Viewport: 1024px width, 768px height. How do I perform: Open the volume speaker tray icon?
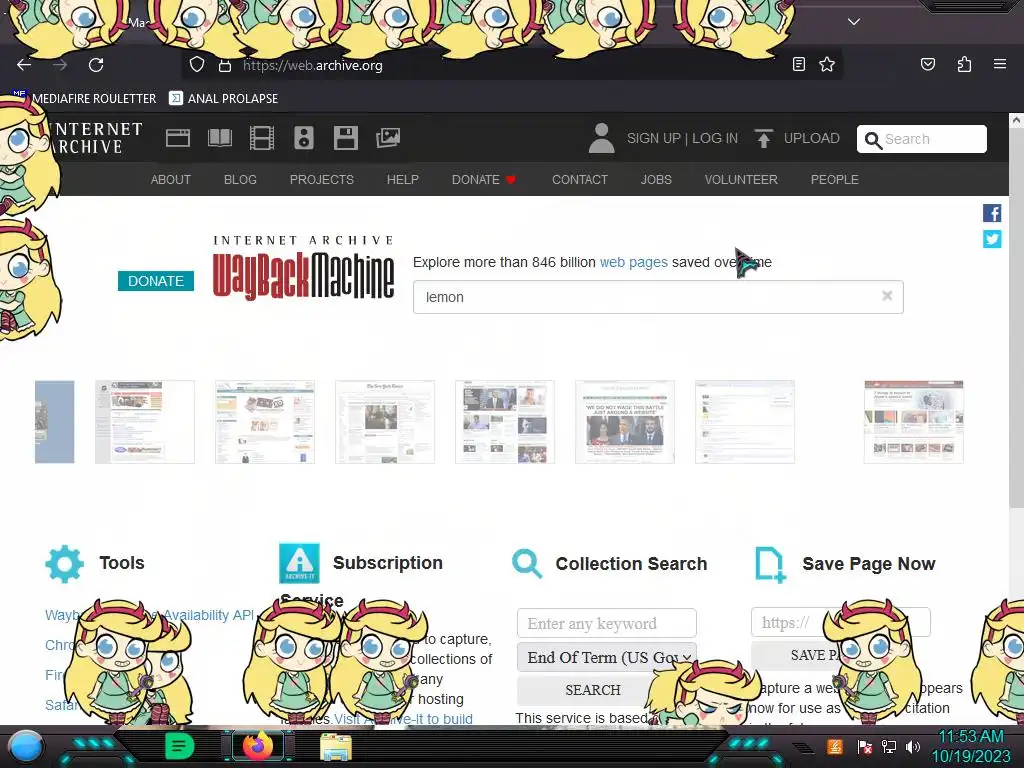(x=912, y=746)
